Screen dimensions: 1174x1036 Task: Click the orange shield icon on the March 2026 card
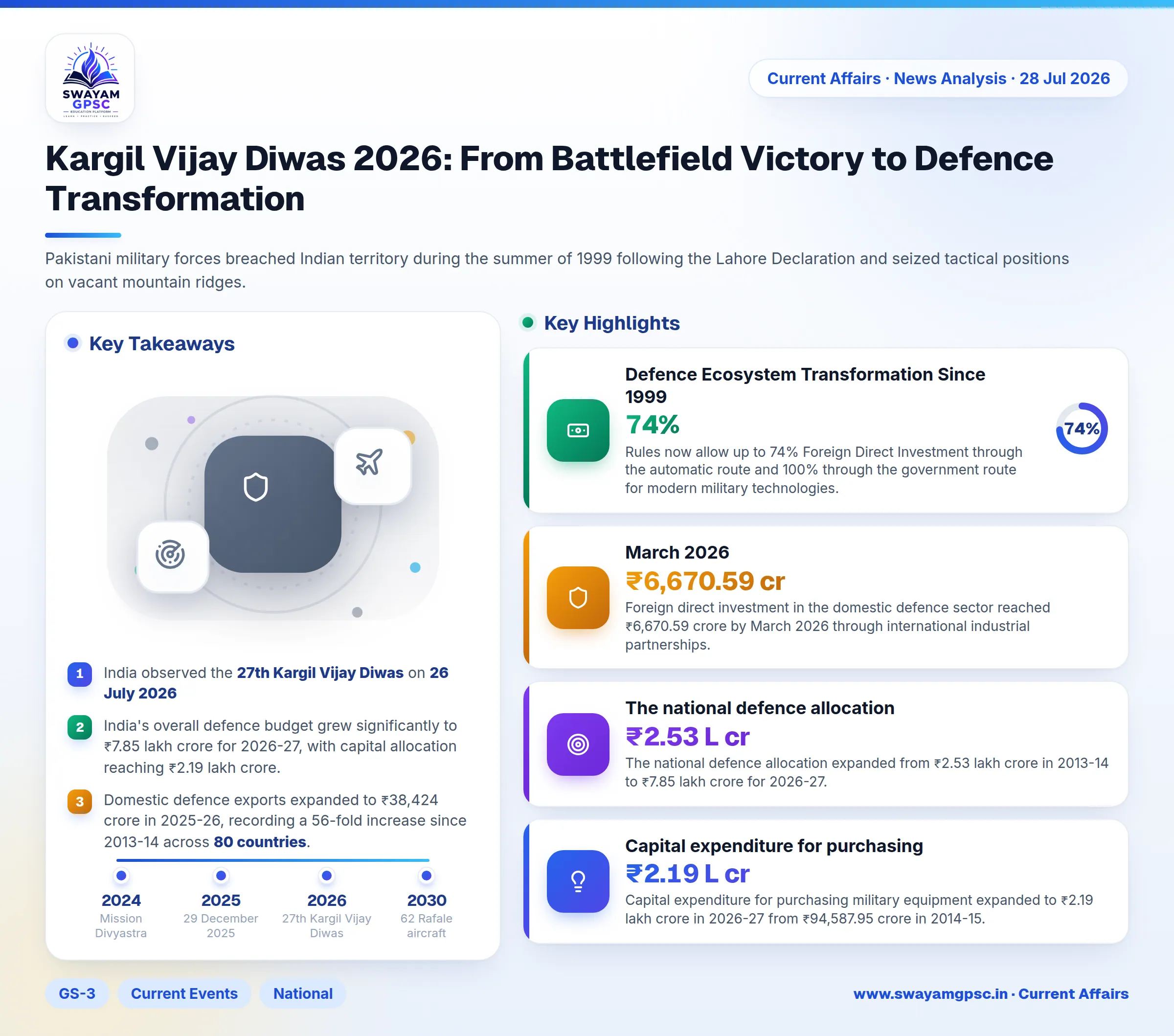(x=578, y=597)
